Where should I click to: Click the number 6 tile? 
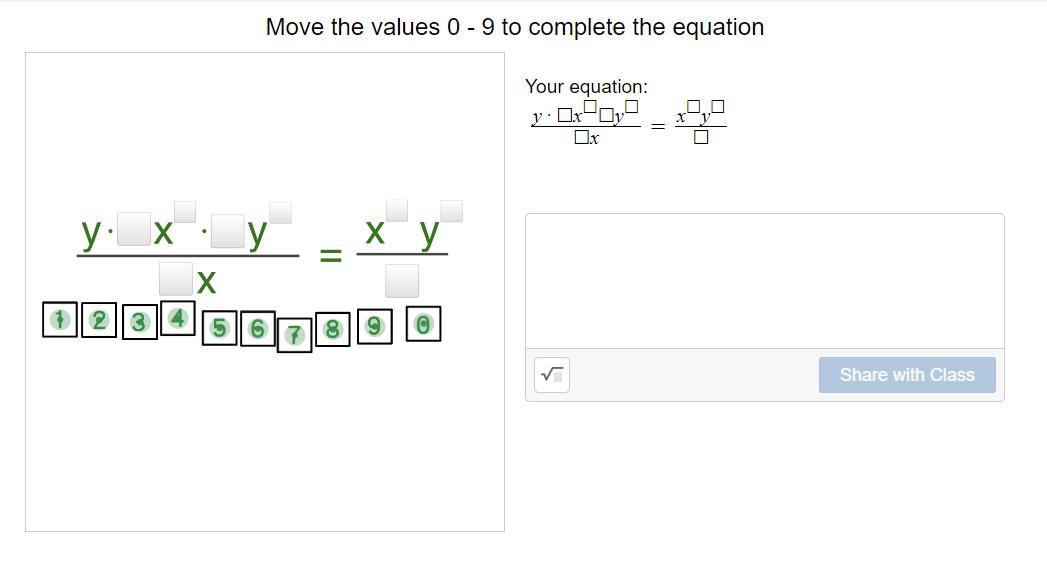pos(257,327)
